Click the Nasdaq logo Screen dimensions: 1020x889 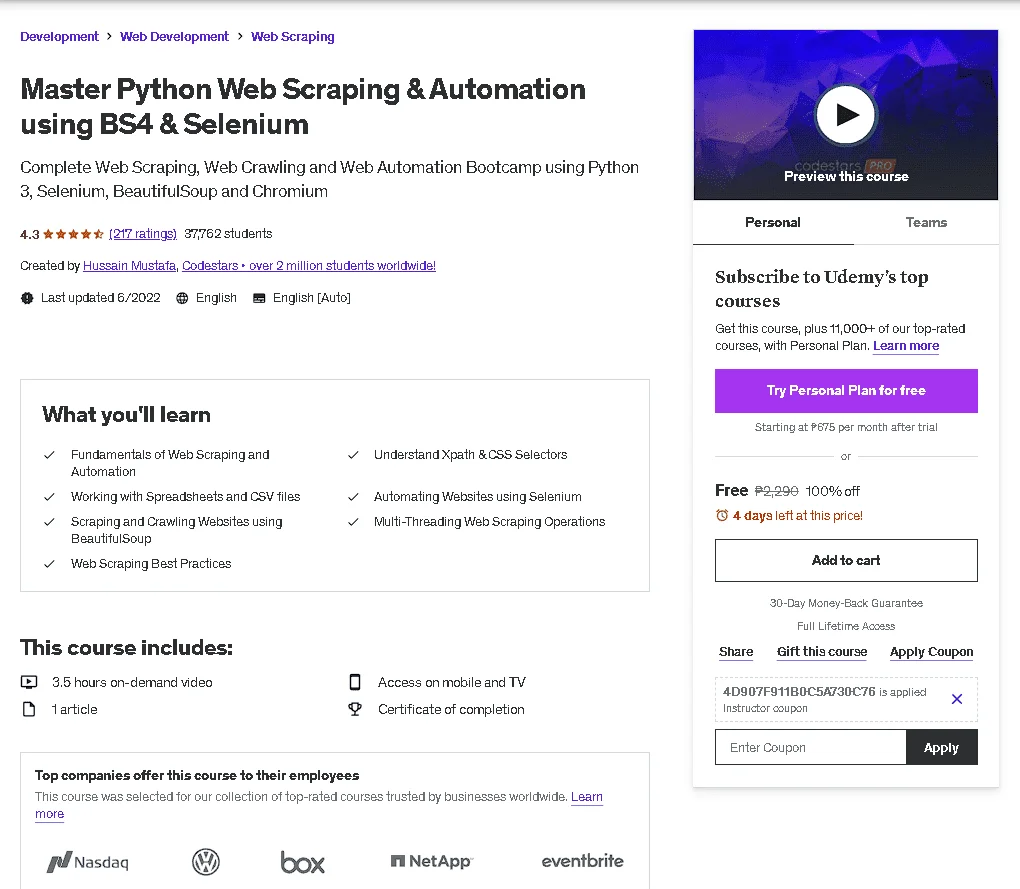pyautogui.click(x=88, y=862)
